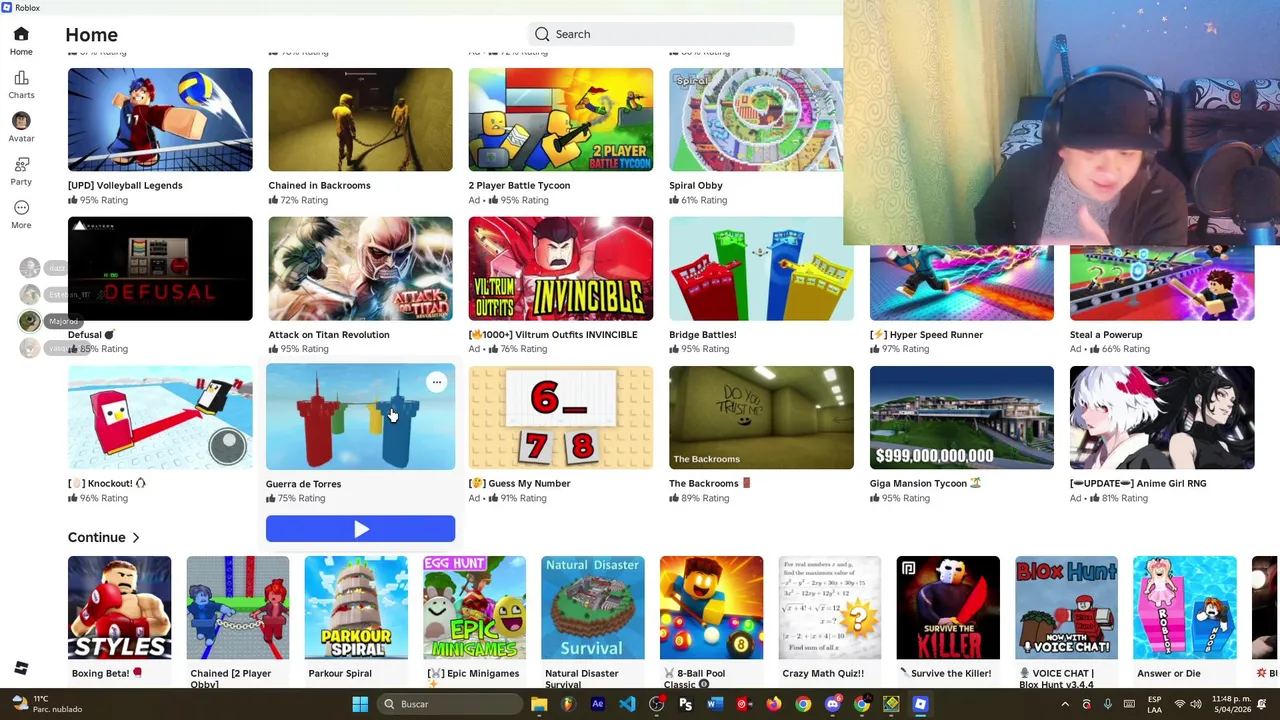Image resolution: width=1280 pixels, height=720 pixels.
Task: Continue playing Crazy Math Quiz!!
Action: pyautogui.click(x=830, y=608)
